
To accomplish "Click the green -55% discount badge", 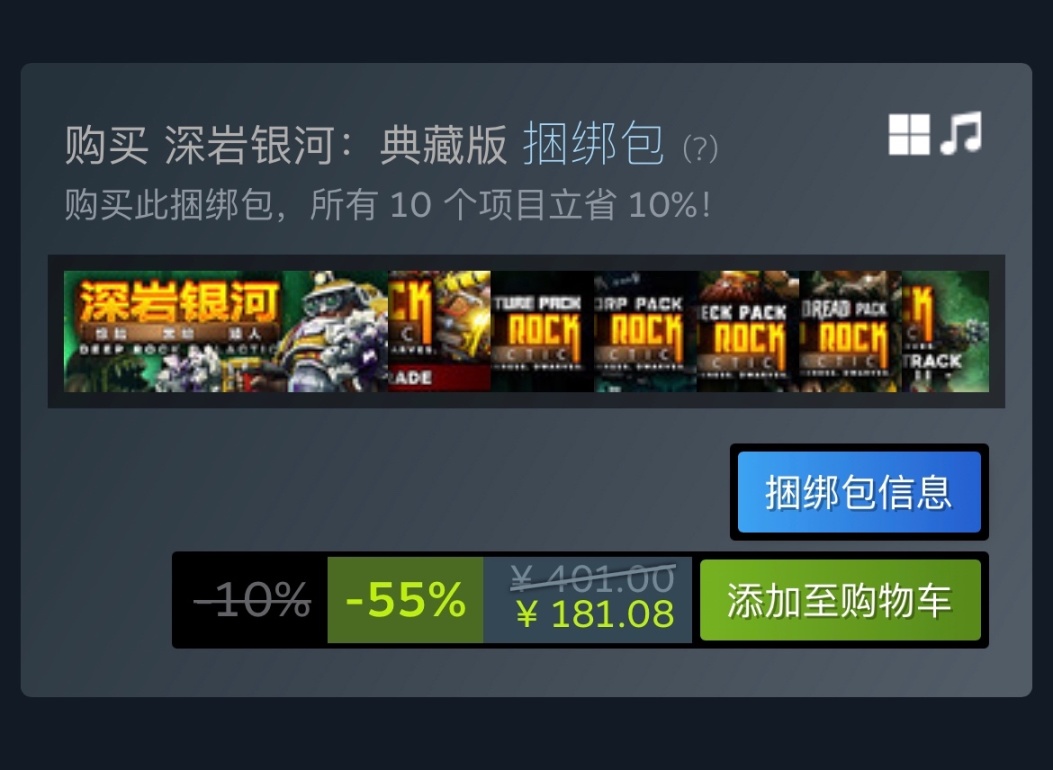I will pyautogui.click(x=405, y=599).
